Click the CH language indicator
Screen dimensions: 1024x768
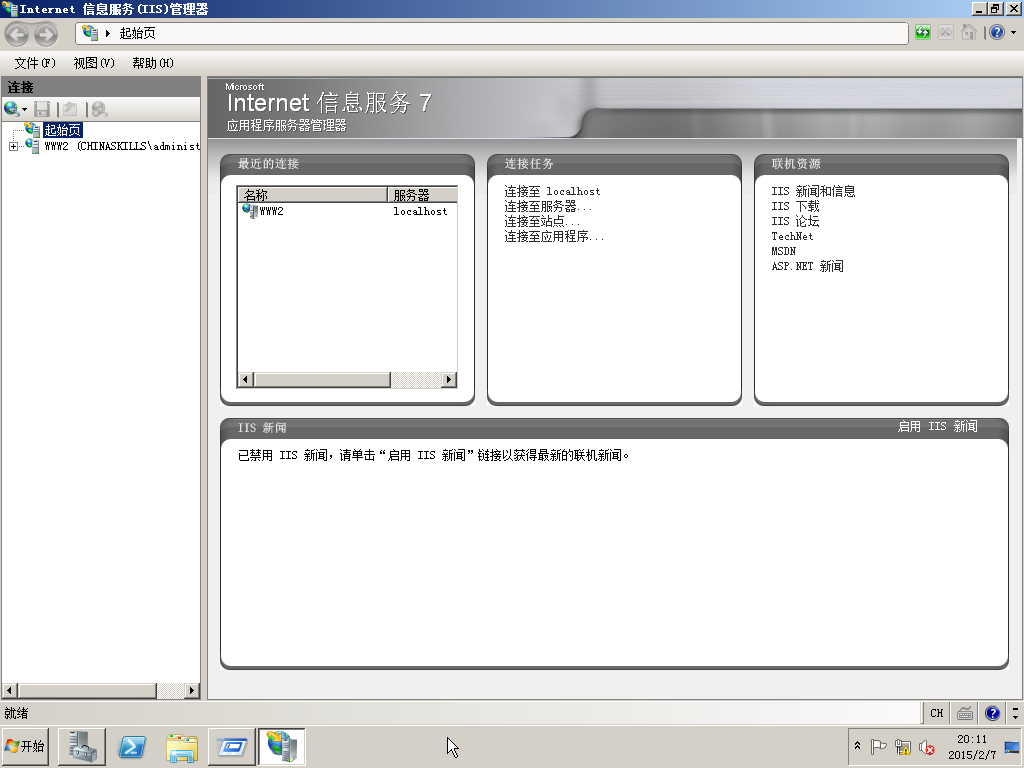click(936, 713)
